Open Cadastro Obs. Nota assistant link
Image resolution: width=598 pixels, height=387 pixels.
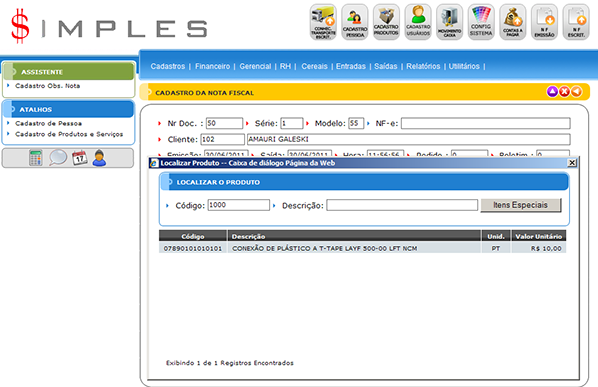point(48,86)
